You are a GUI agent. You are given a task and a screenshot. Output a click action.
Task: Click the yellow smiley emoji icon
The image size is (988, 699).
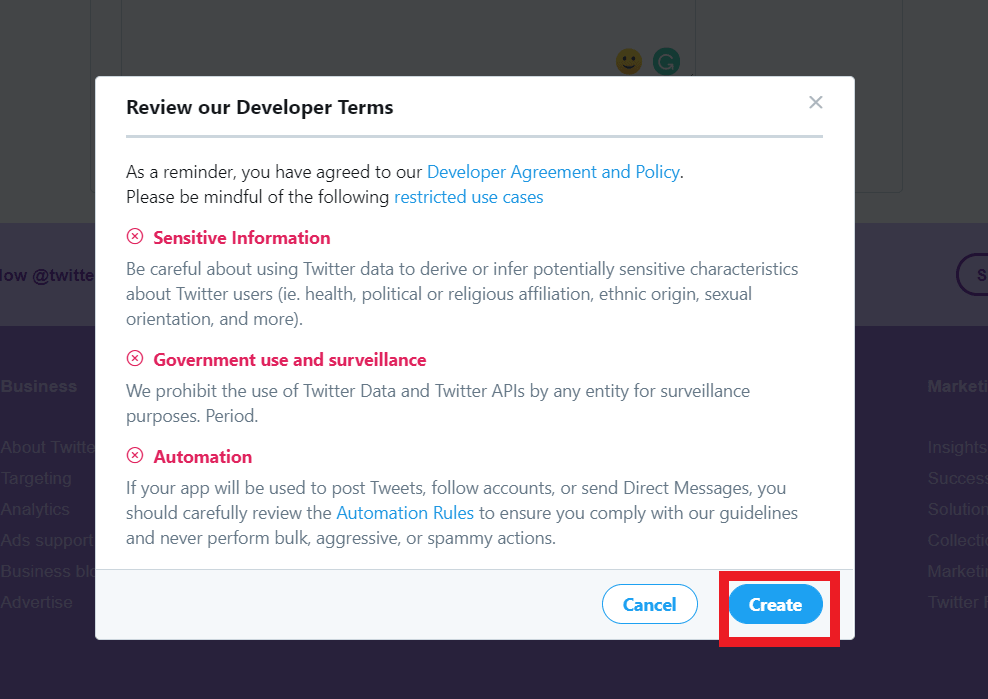click(x=628, y=61)
